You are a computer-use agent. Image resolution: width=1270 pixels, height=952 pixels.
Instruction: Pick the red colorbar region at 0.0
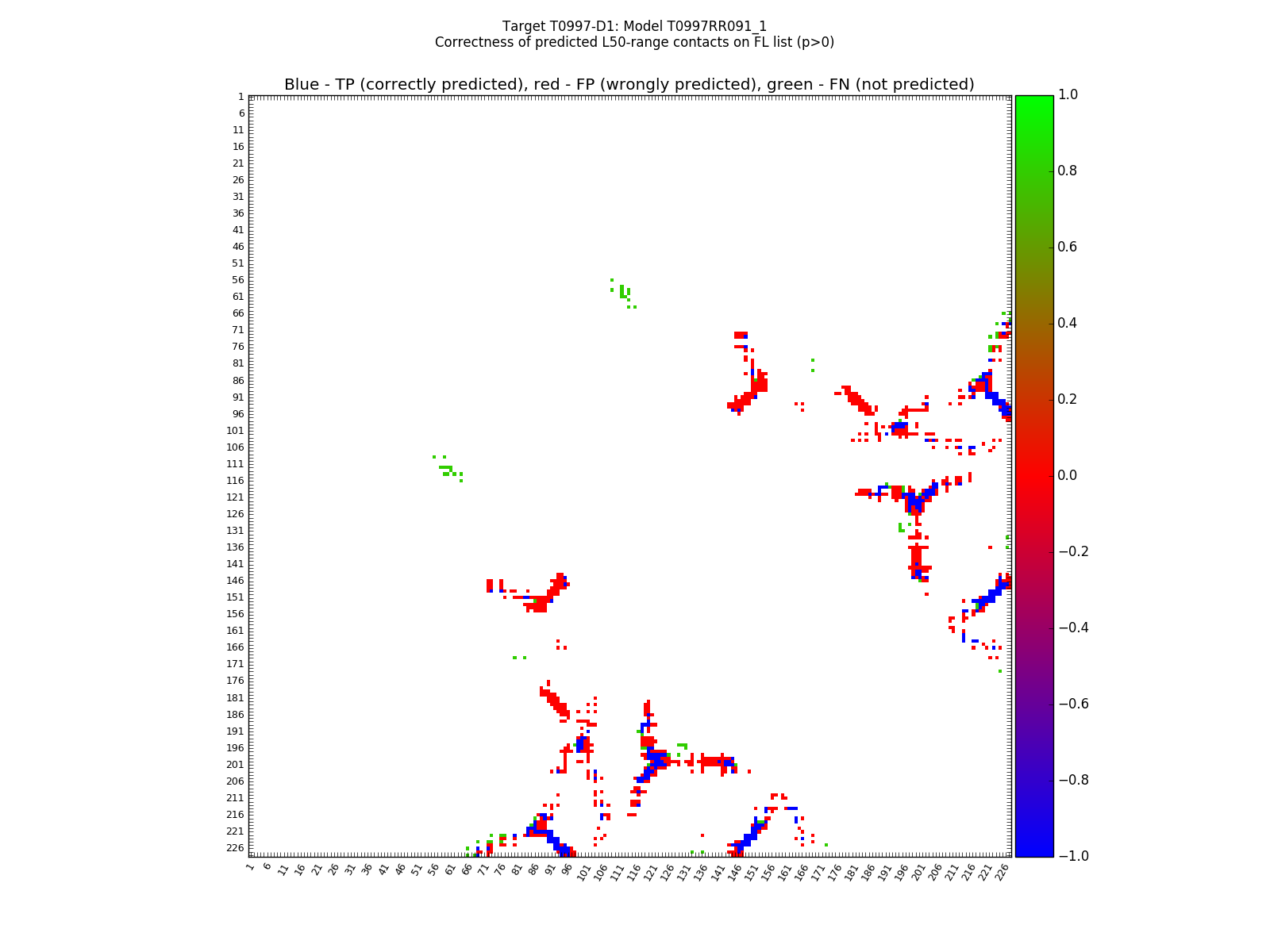[x=1033, y=475]
